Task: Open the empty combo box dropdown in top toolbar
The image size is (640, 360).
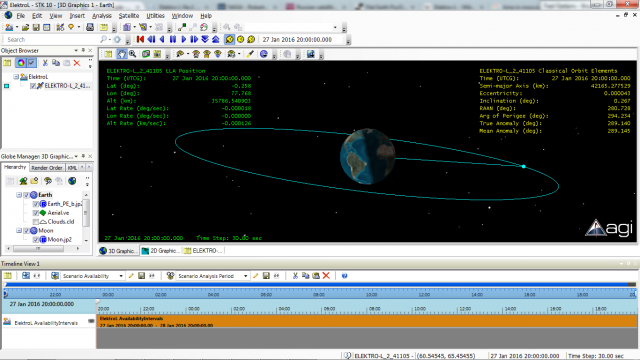Action: tap(336, 27)
